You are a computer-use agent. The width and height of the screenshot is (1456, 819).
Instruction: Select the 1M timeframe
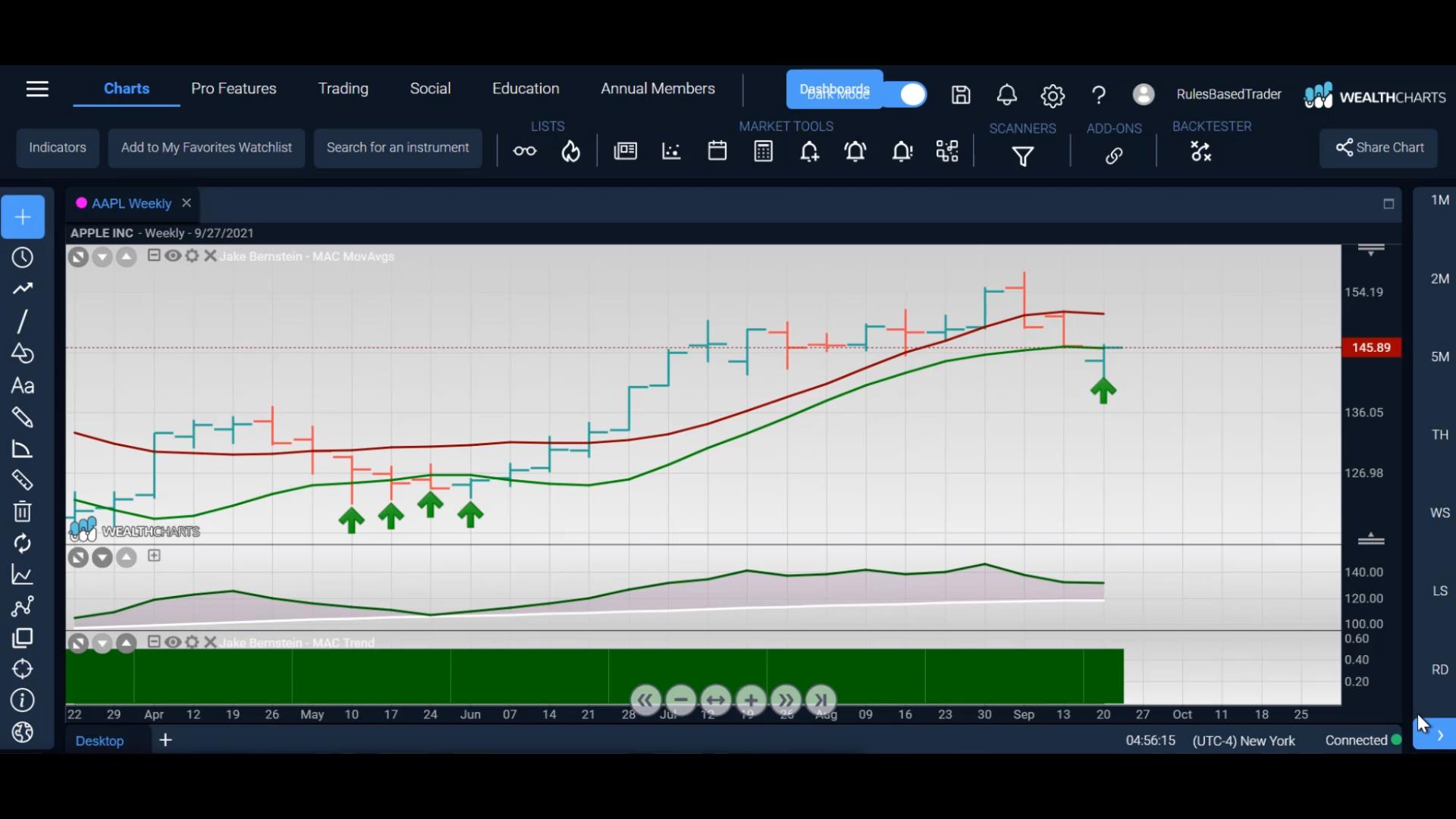1440,200
